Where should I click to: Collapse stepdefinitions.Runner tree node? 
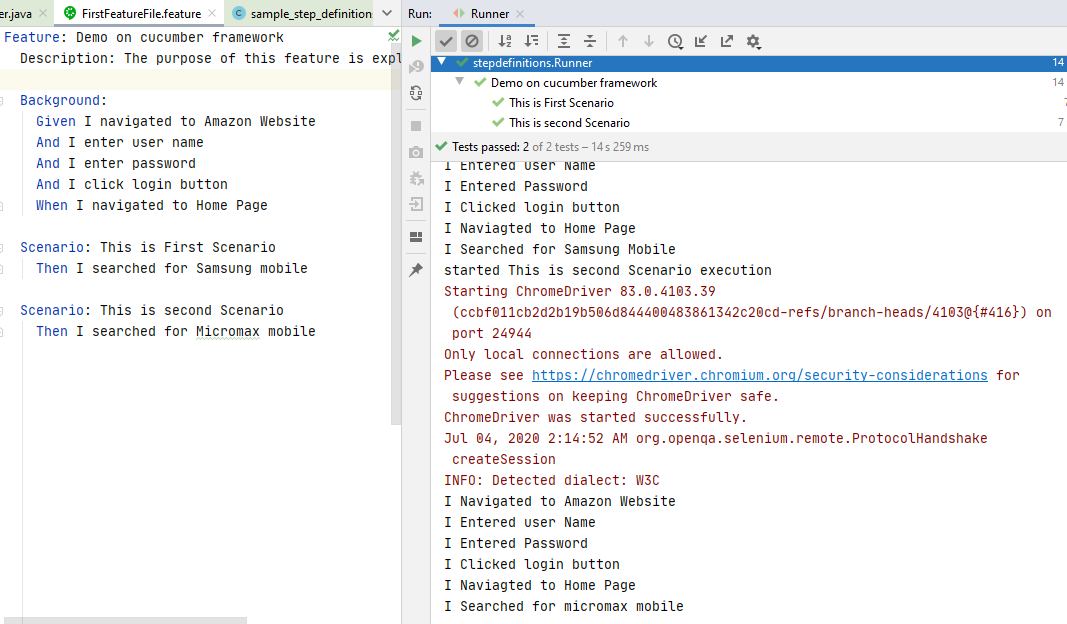tap(442, 62)
